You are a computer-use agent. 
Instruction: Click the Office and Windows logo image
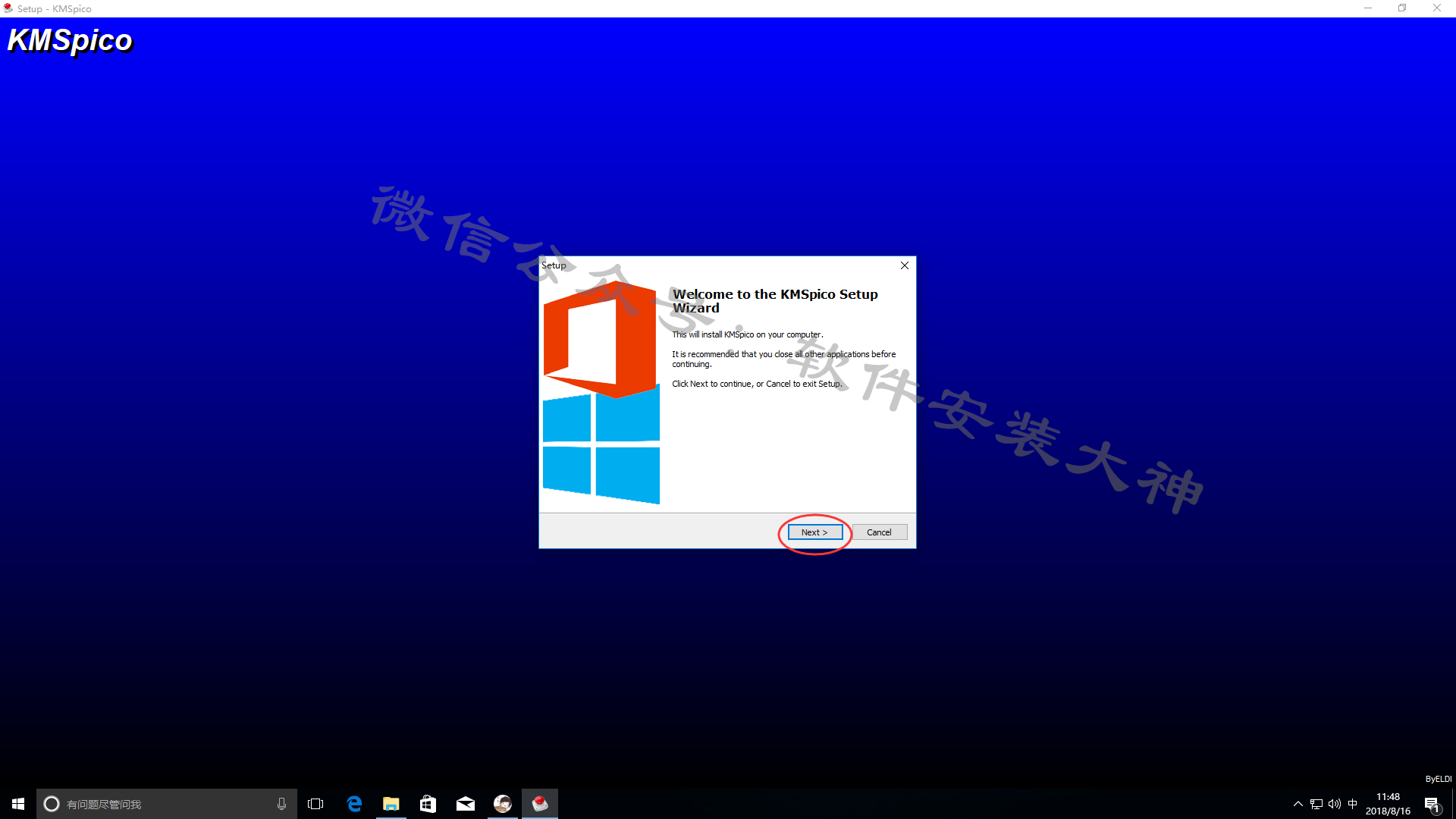(601, 392)
